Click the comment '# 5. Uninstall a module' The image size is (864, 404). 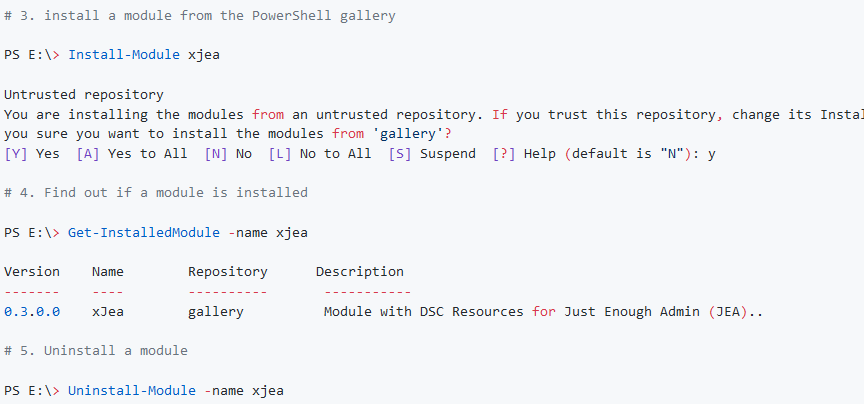click(x=96, y=351)
